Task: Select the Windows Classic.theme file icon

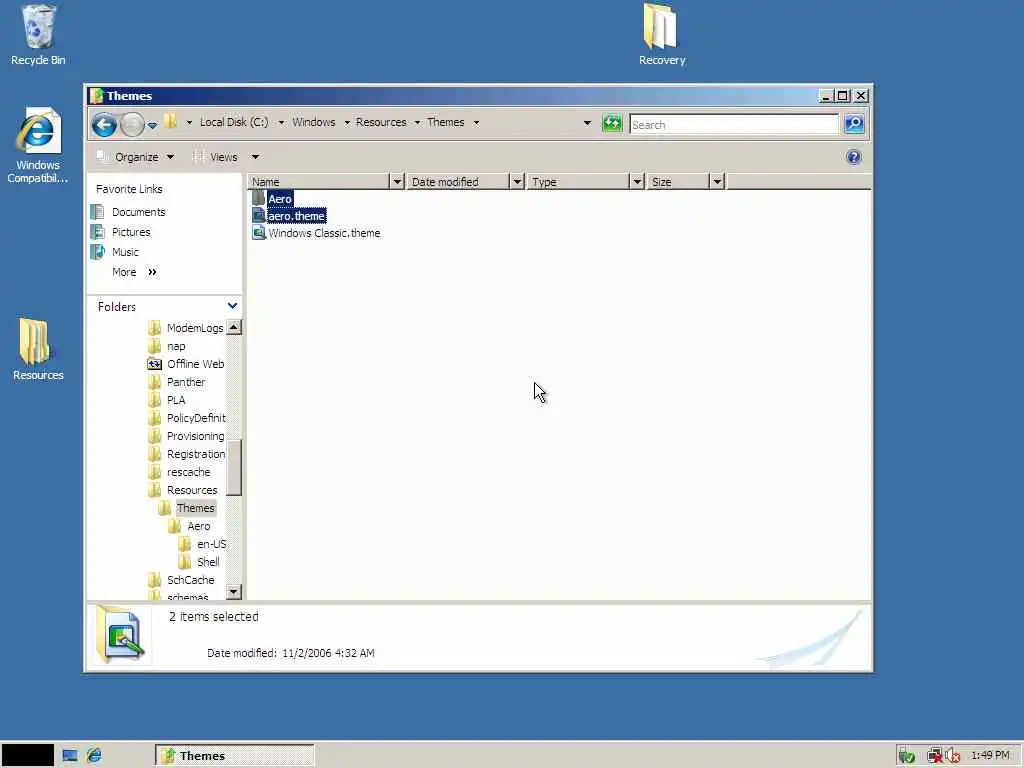Action: (259, 232)
